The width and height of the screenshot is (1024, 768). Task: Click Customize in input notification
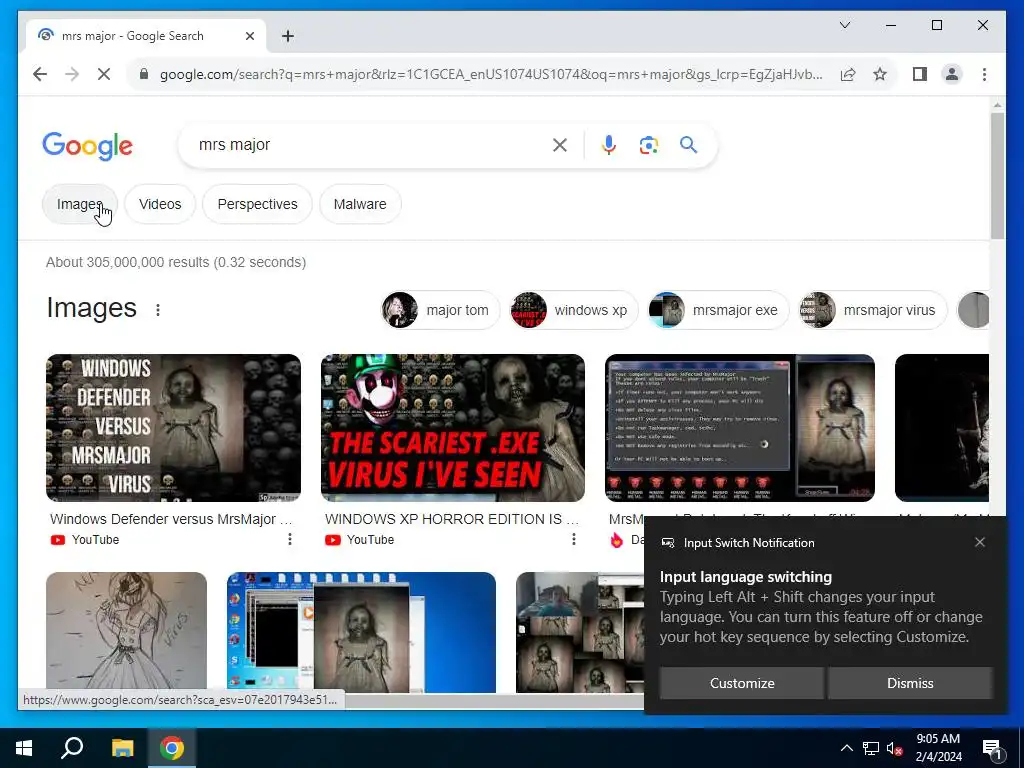742,683
